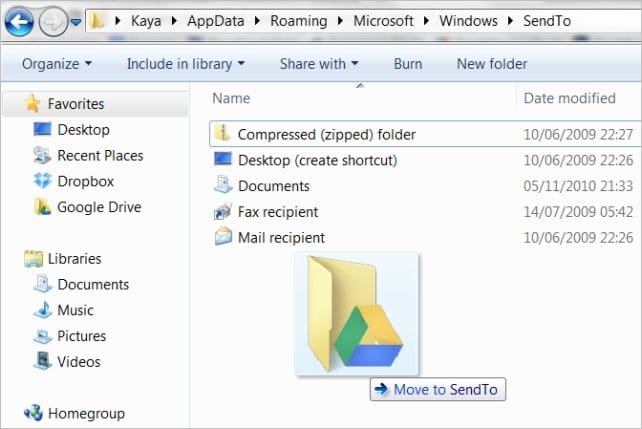
Task: Click the Burn toolbar button
Action: 408,64
